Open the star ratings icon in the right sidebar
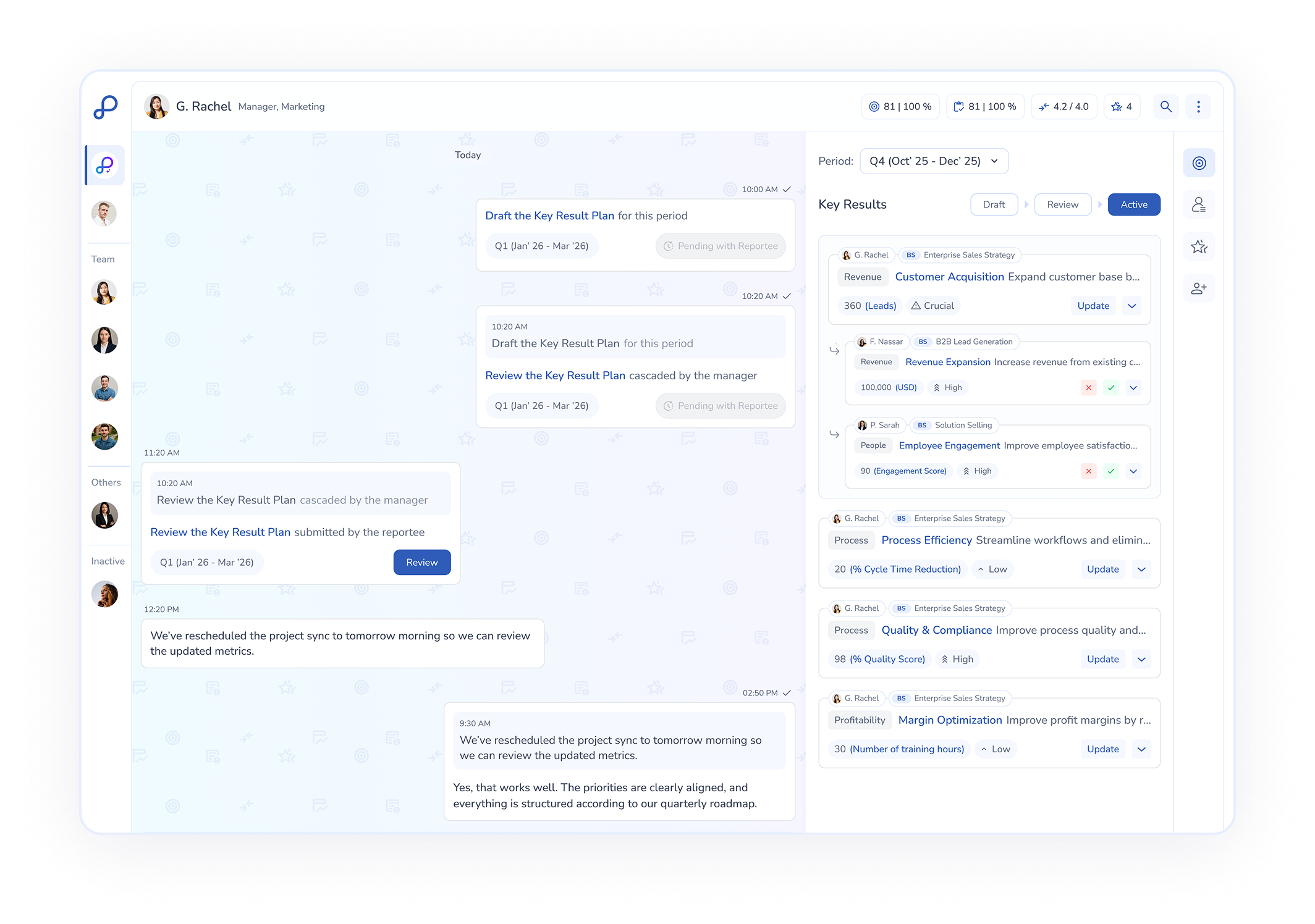 (x=1199, y=247)
